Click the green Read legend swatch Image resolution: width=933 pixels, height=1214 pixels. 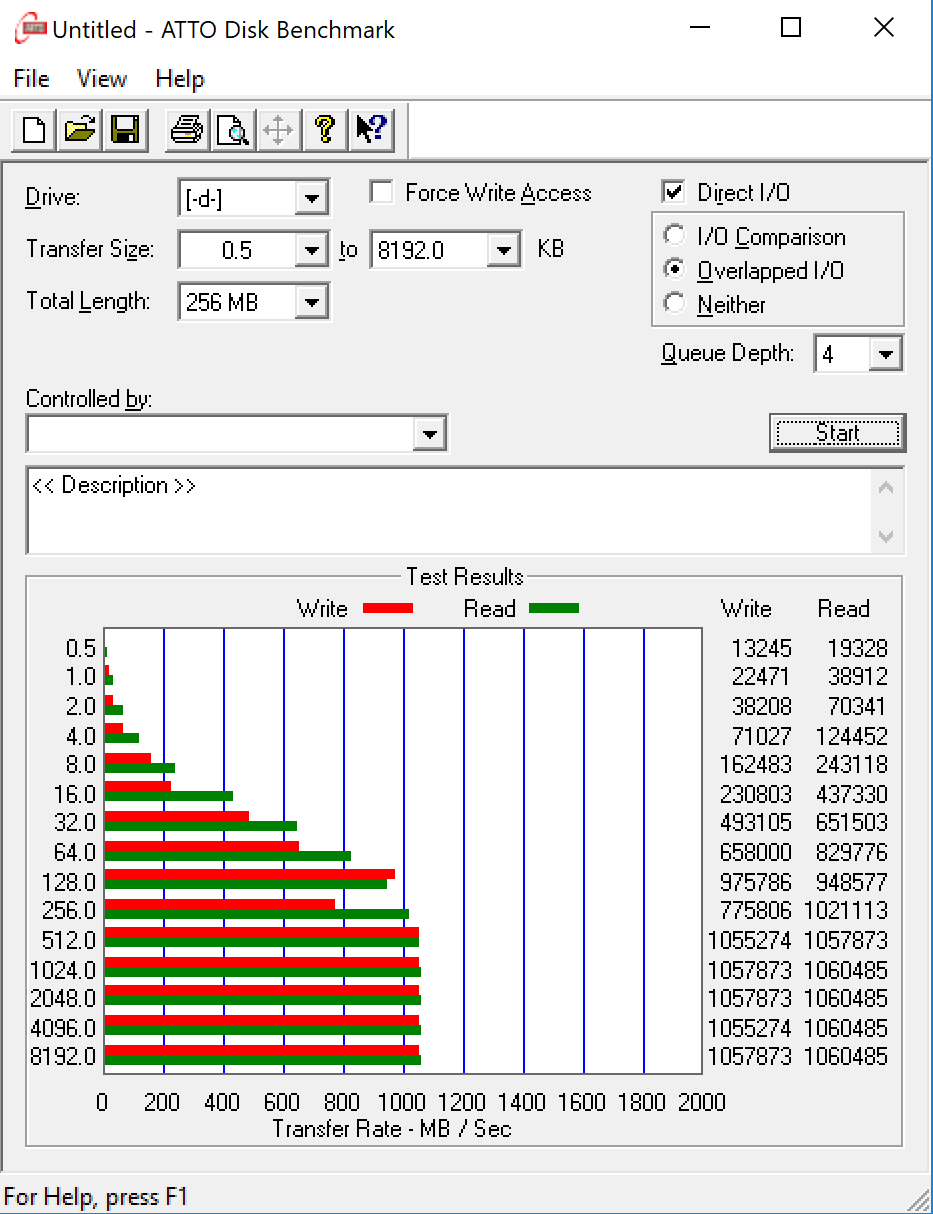(x=555, y=608)
